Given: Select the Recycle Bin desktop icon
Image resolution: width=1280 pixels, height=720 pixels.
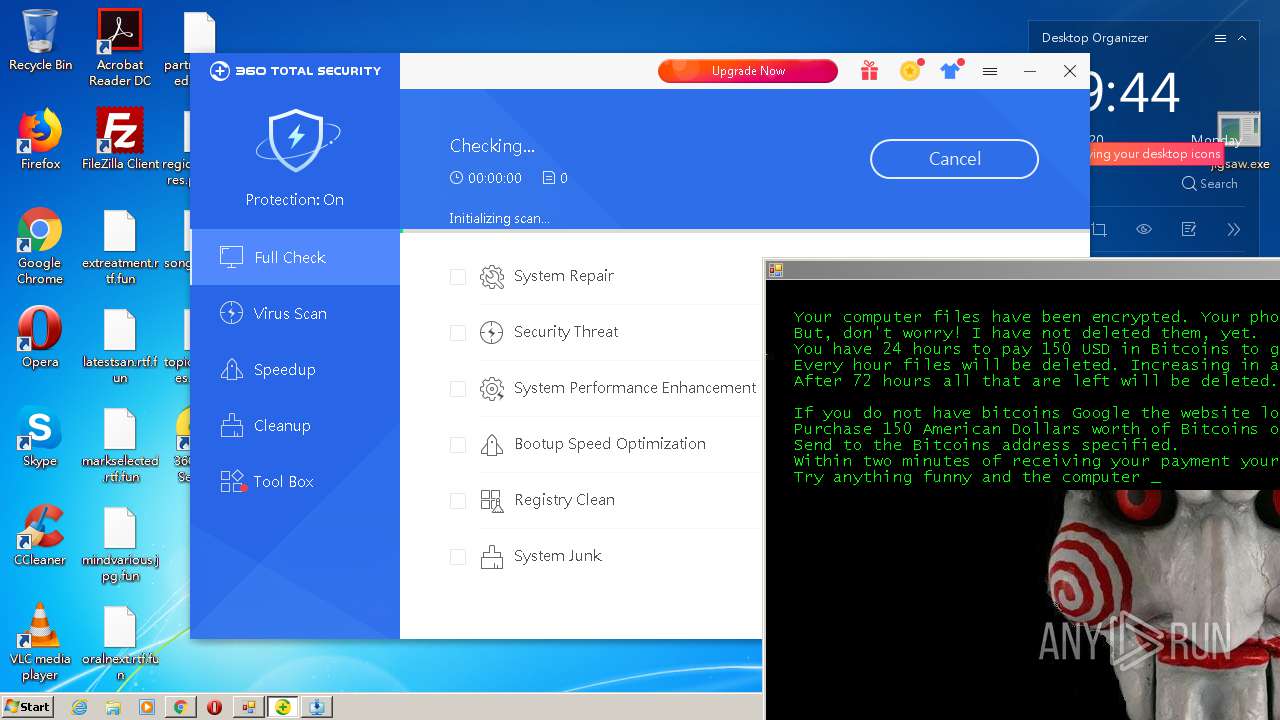Looking at the screenshot, I should point(40,40).
